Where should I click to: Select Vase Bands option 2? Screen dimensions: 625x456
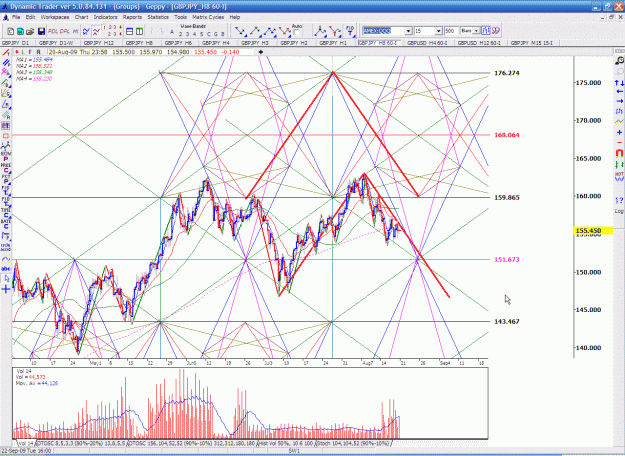(180, 34)
